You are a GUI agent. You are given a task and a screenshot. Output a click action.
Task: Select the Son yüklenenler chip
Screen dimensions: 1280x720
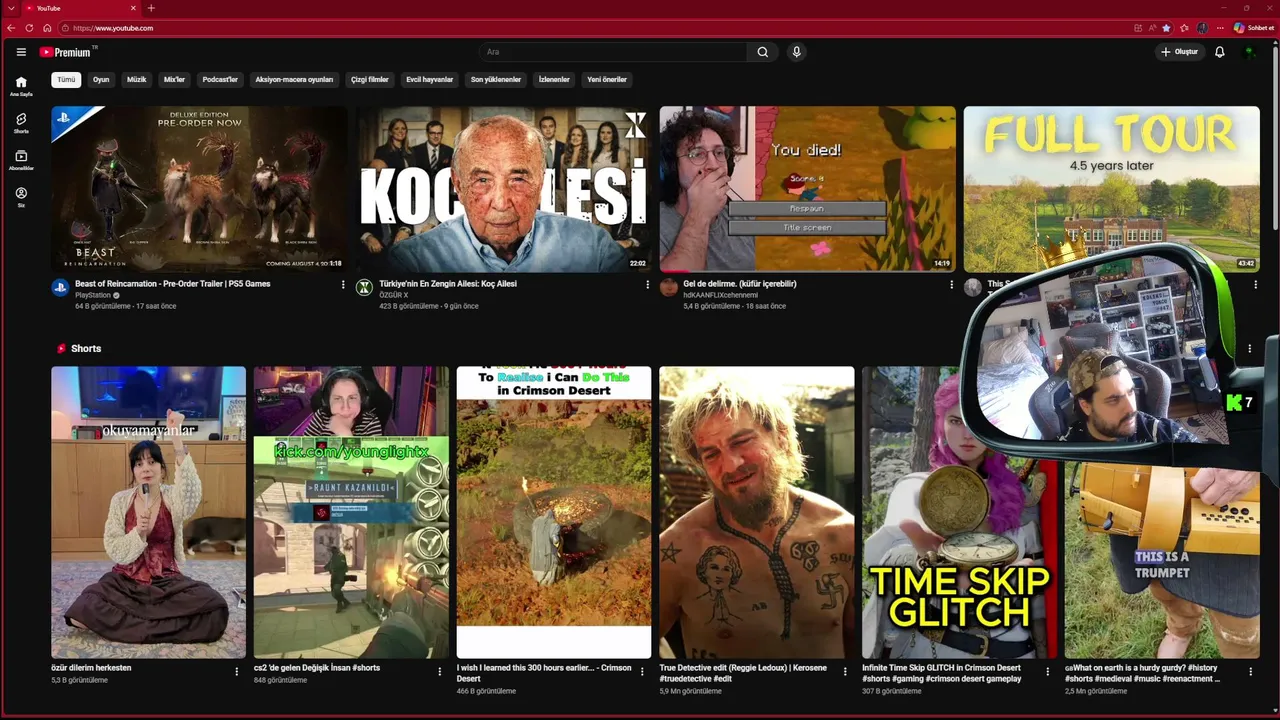pos(496,80)
